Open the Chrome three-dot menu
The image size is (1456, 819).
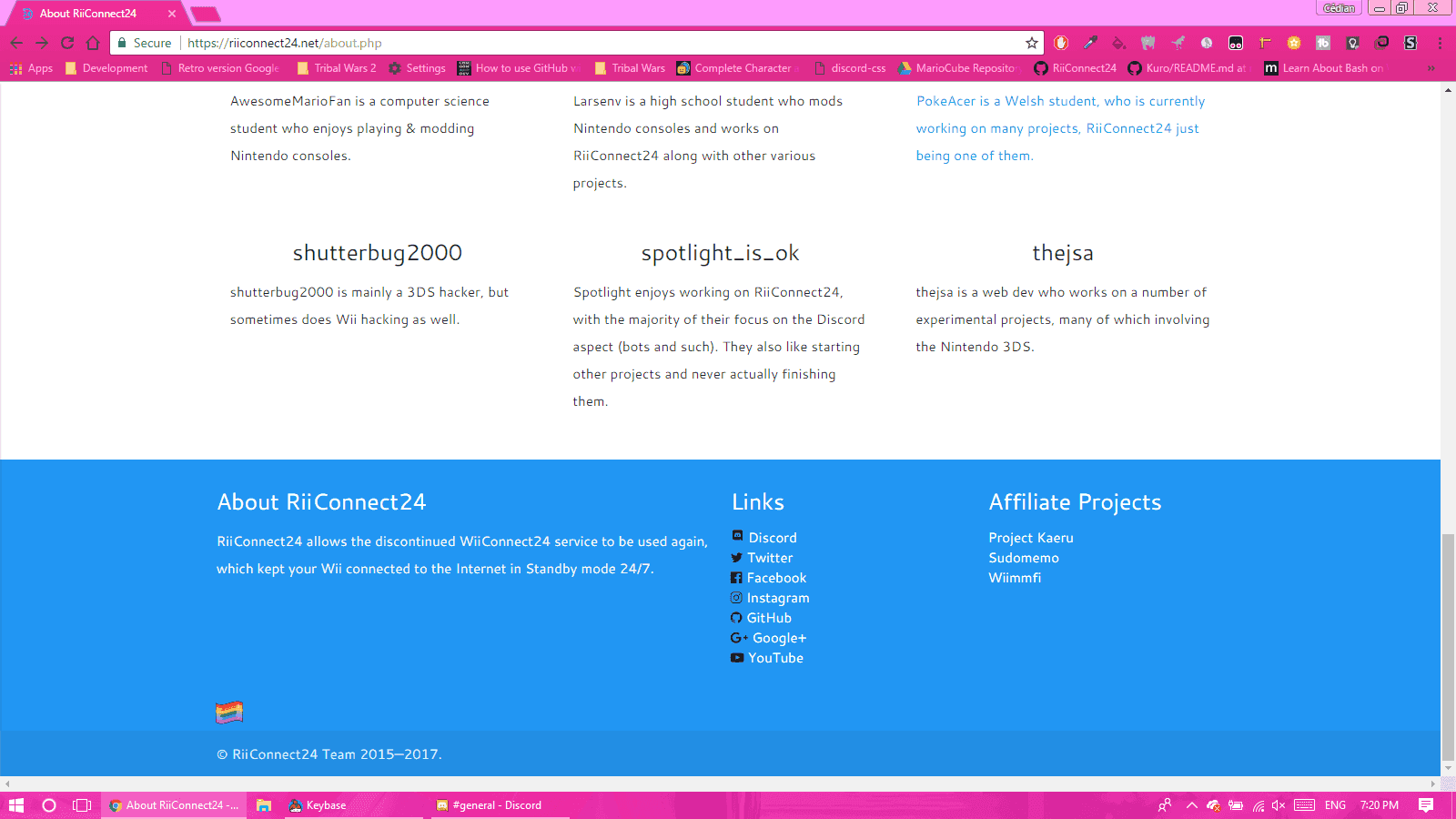coord(1440,43)
